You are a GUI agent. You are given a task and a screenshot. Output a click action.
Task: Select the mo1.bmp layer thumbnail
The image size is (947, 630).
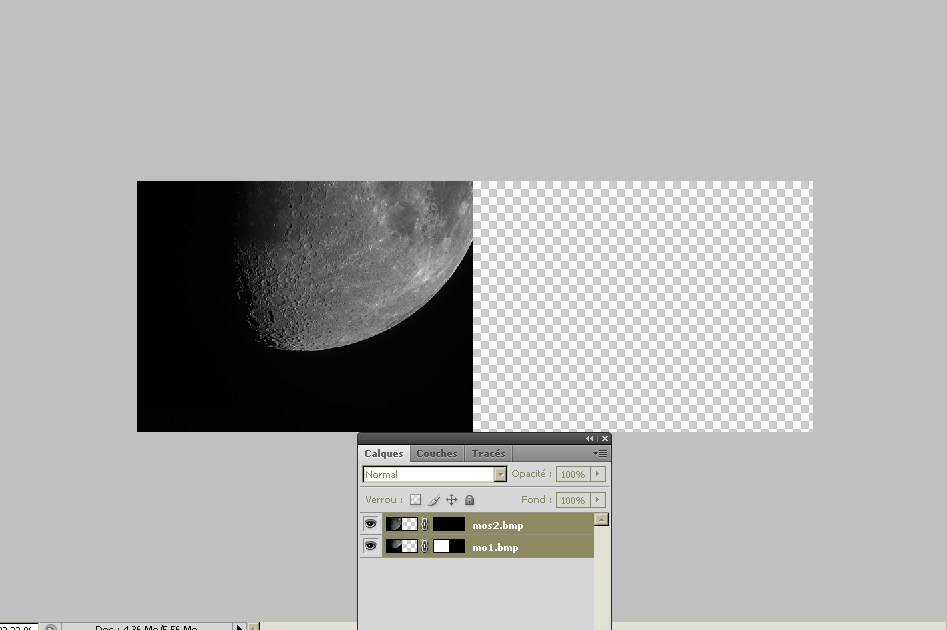402,546
